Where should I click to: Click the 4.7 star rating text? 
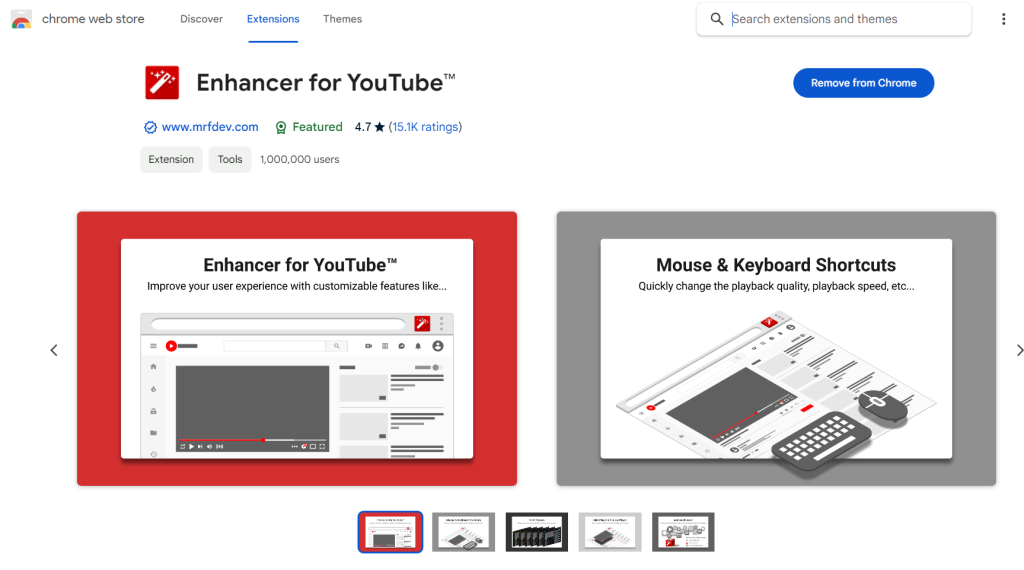click(x=370, y=127)
